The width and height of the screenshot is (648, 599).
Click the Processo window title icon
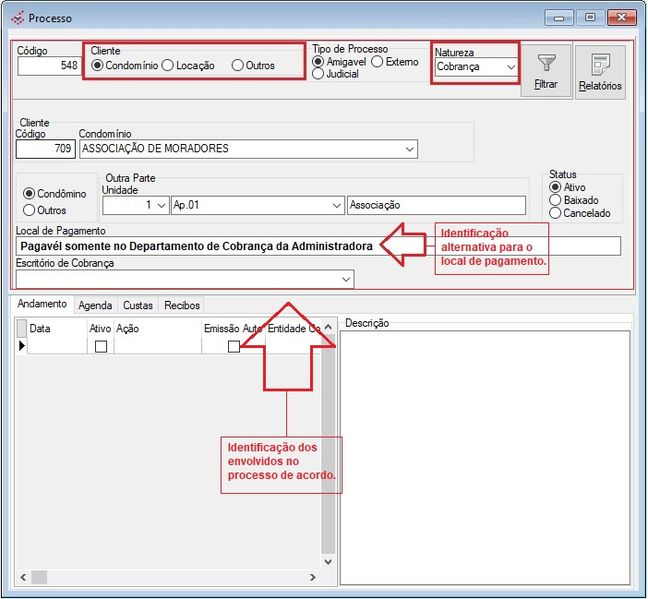pos(17,17)
